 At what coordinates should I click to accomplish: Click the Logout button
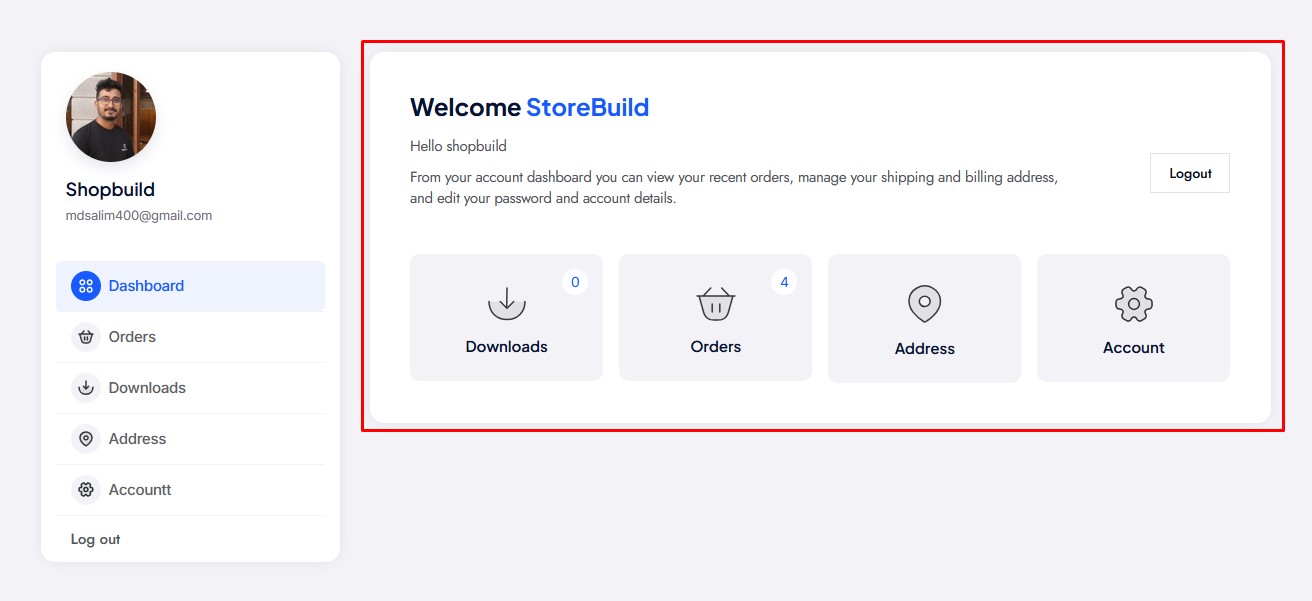click(1190, 173)
